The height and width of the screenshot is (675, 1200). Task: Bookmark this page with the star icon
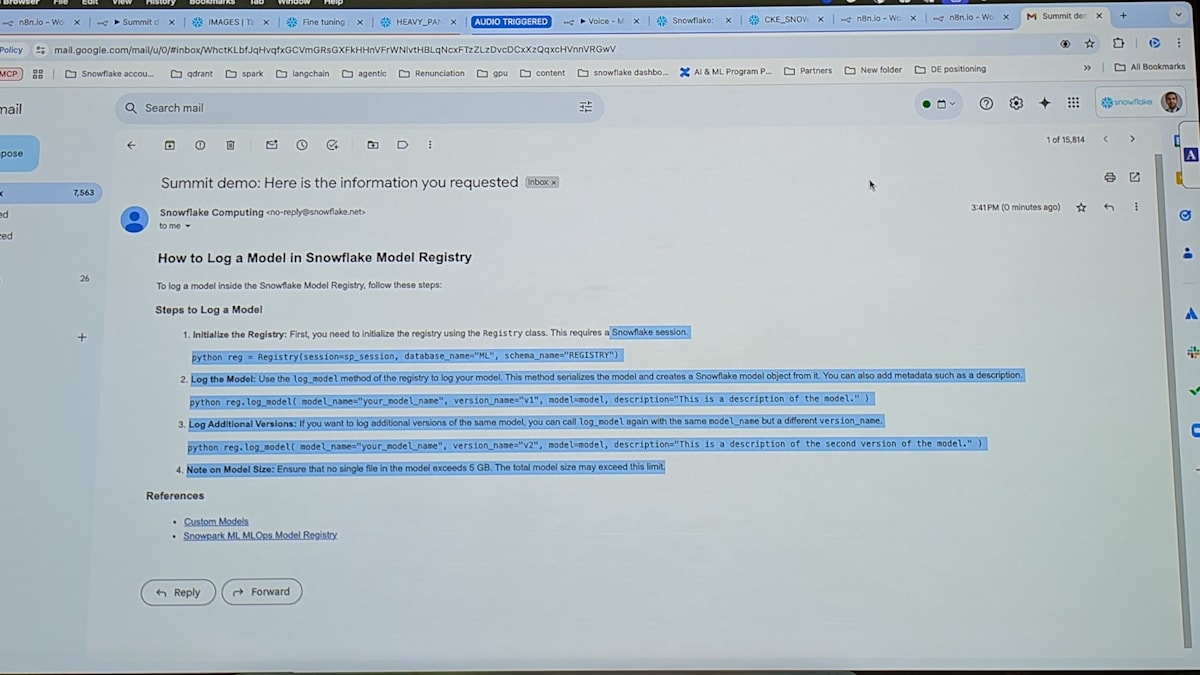1090,44
